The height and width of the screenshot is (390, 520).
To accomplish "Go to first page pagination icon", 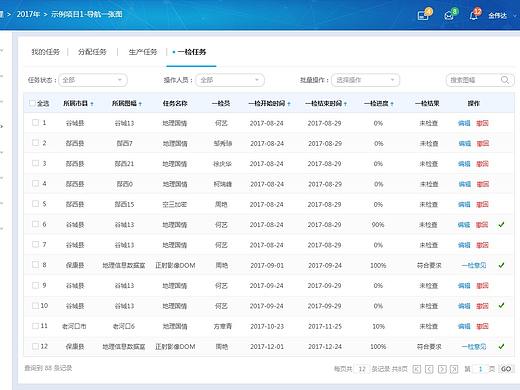I will pos(417,369).
